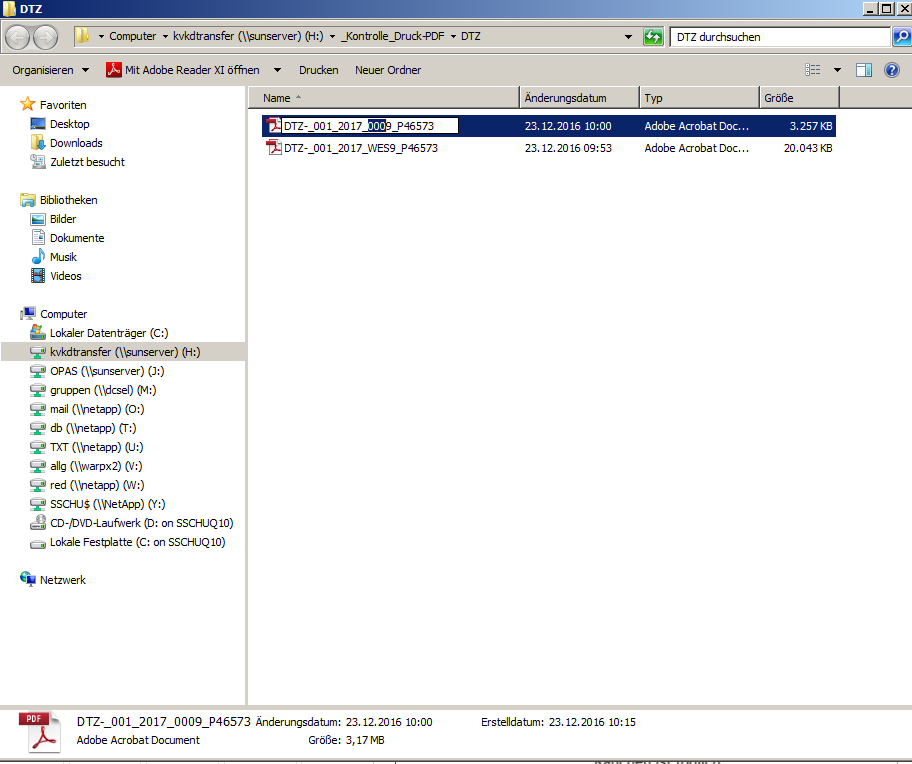Click the Back navigation arrow button
Viewport: 912px width, 764px height.
click(x=18, y=37)
